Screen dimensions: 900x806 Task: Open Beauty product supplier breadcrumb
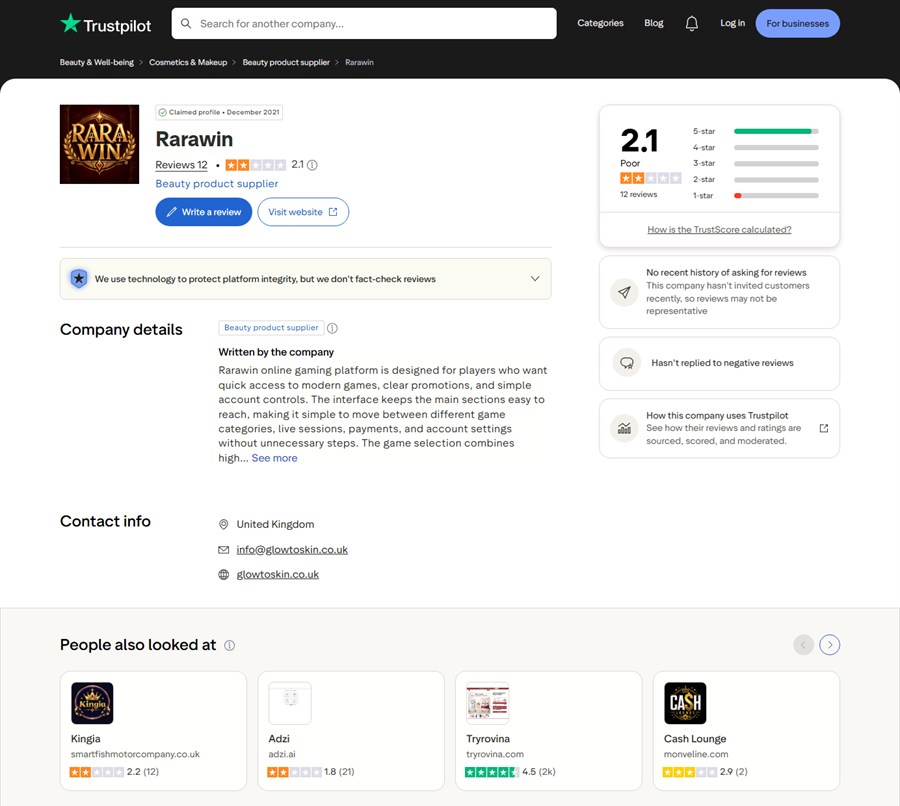tap(286, 62)
